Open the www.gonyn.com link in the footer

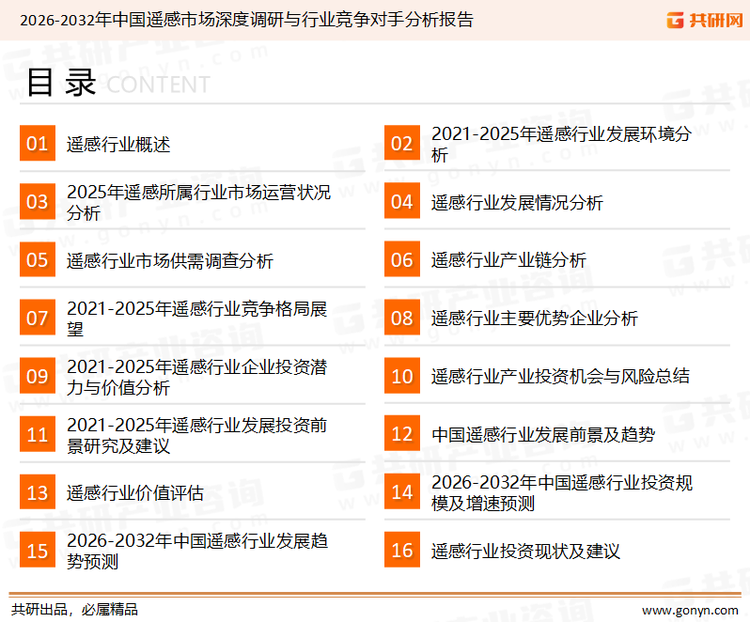(690, 611)
